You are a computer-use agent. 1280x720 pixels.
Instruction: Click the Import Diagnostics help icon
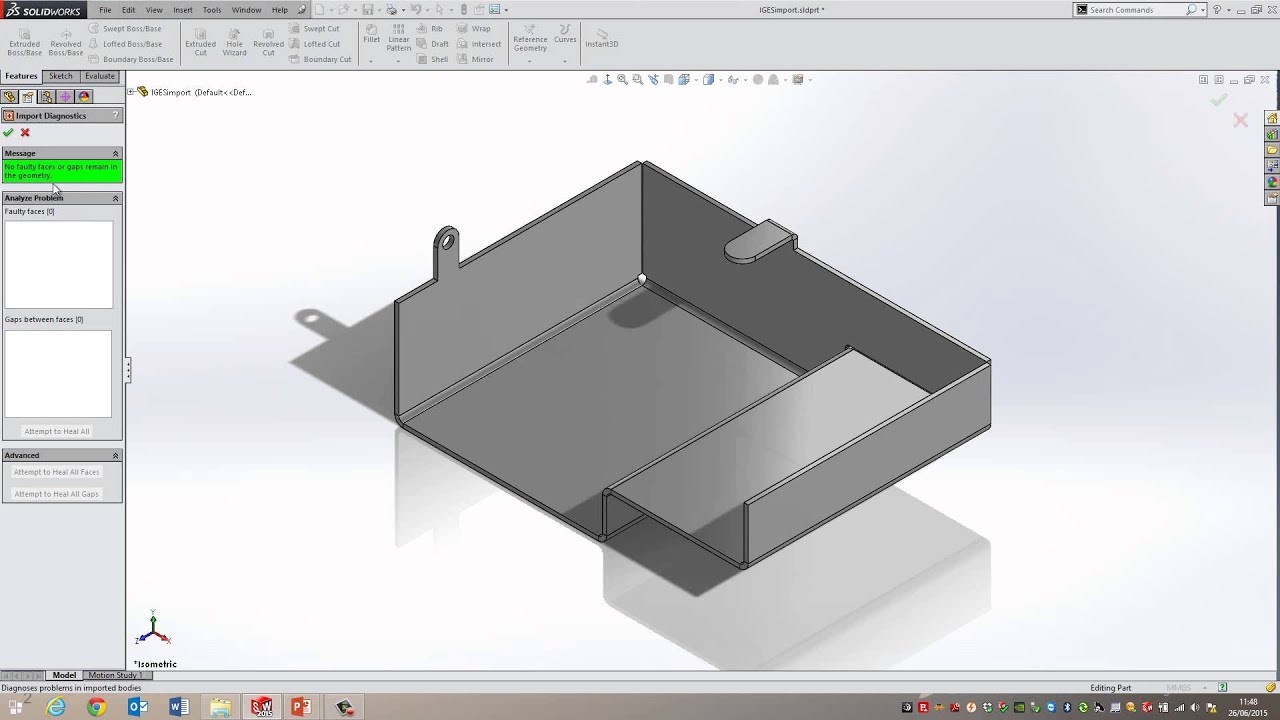116,116
